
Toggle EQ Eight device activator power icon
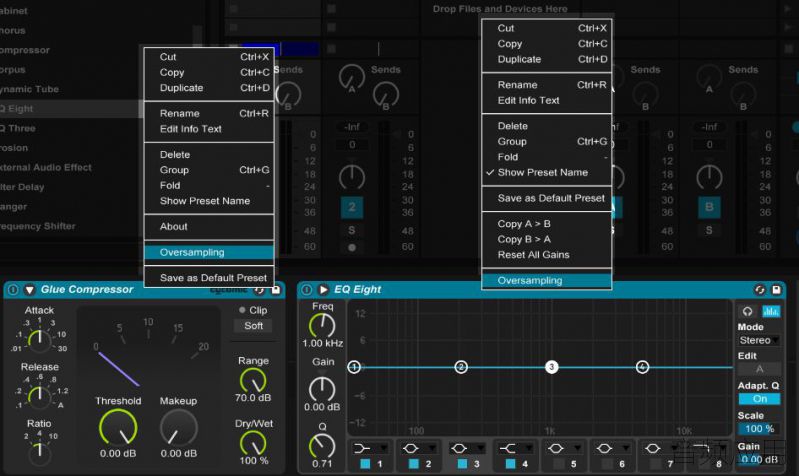(307, 289)
